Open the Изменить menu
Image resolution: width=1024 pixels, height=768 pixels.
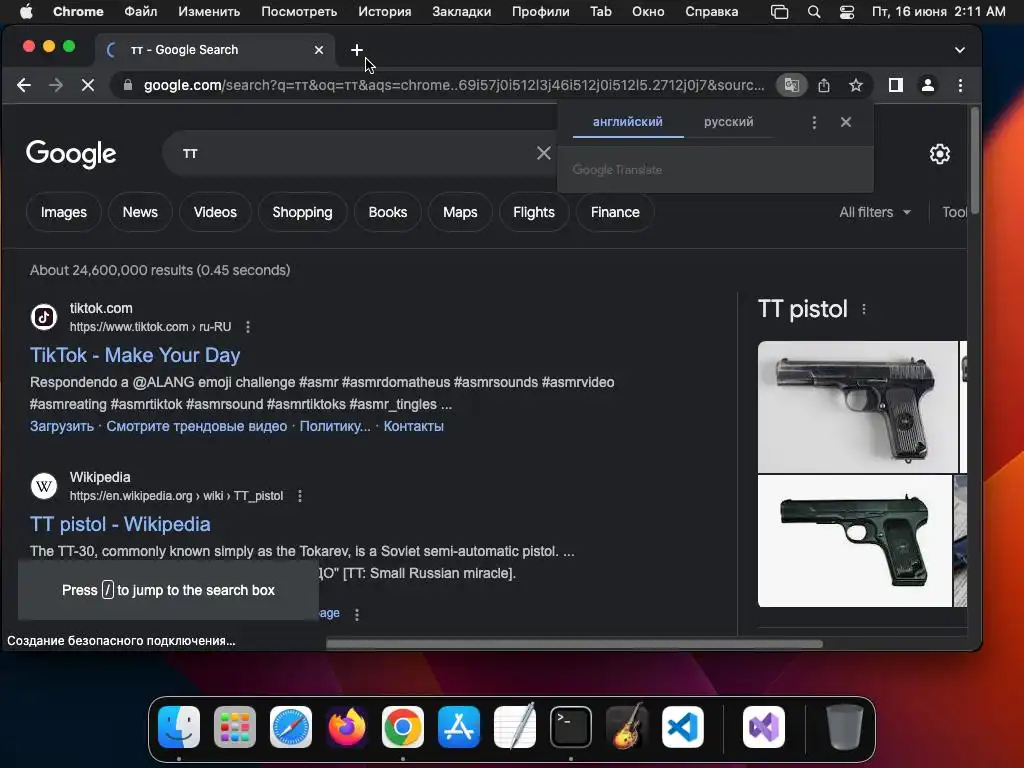209,12
